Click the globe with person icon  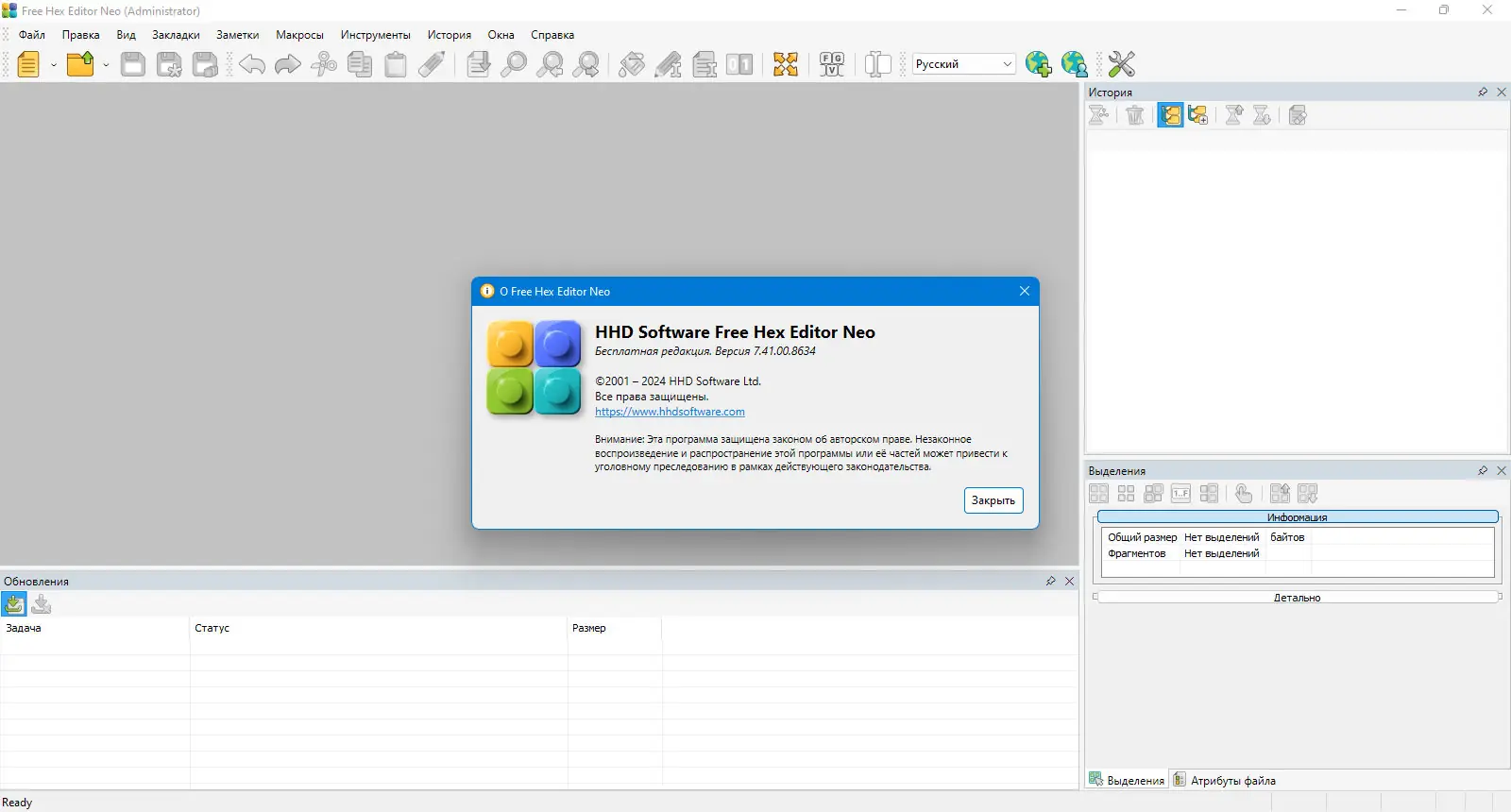tap(1075, 64)
